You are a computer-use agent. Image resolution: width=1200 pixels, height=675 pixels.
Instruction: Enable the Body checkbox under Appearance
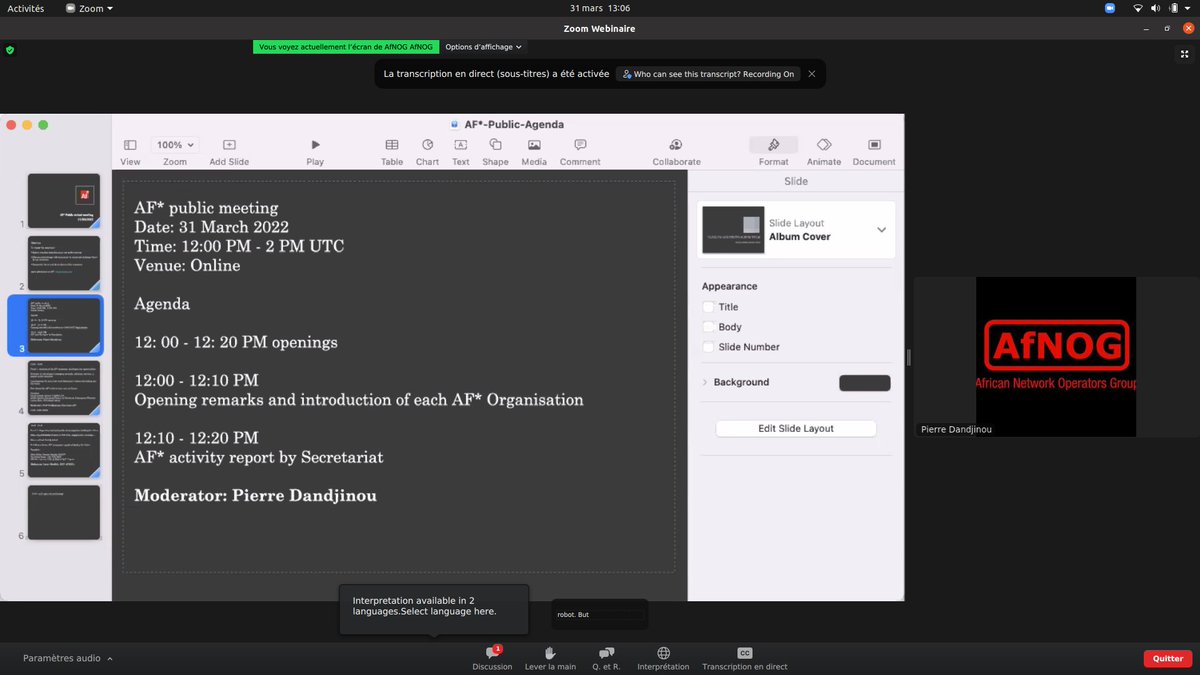tap(709, 327)
